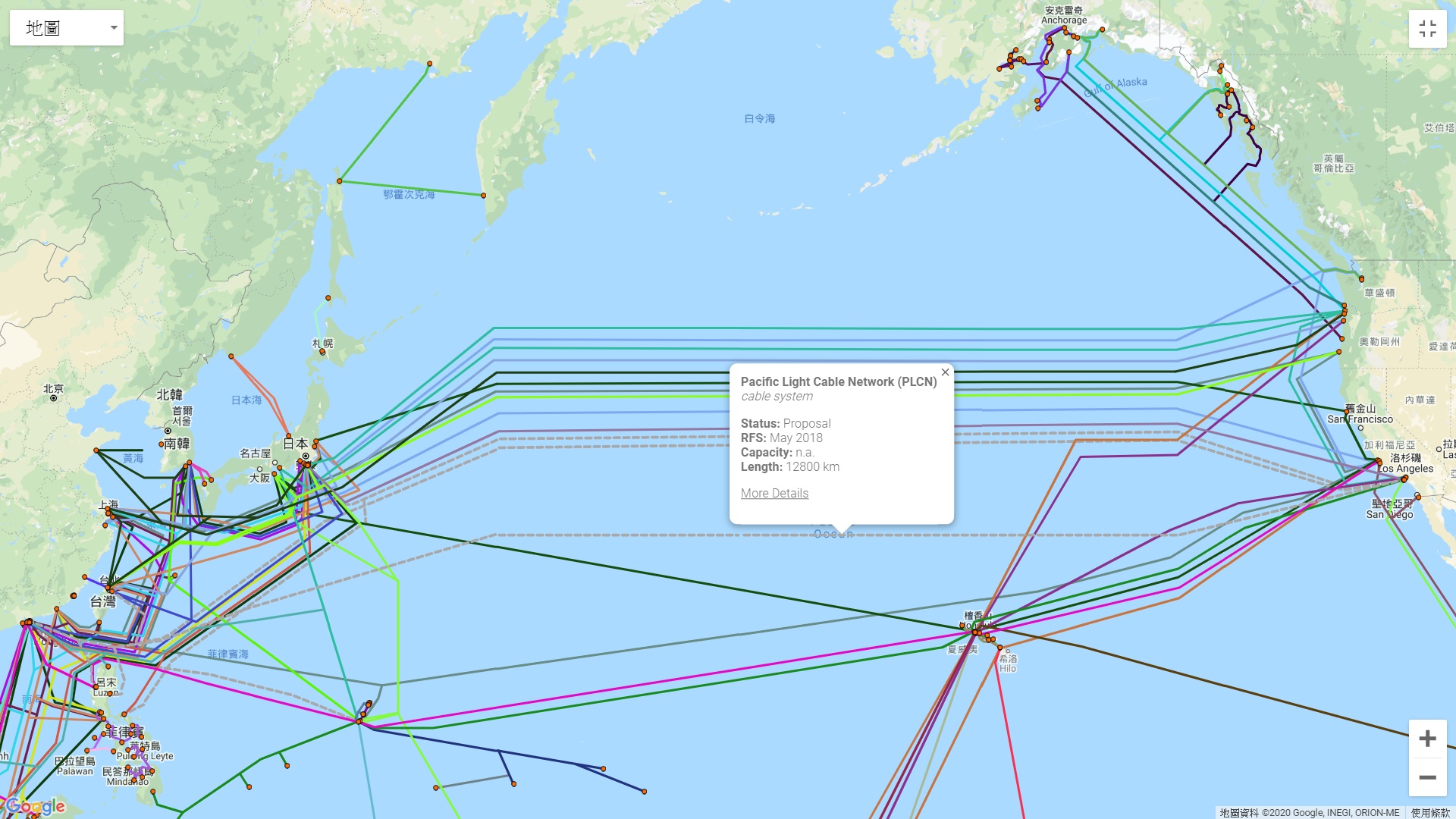
Task: Click the 台灣 label
Action: click(x=103, y=601)
